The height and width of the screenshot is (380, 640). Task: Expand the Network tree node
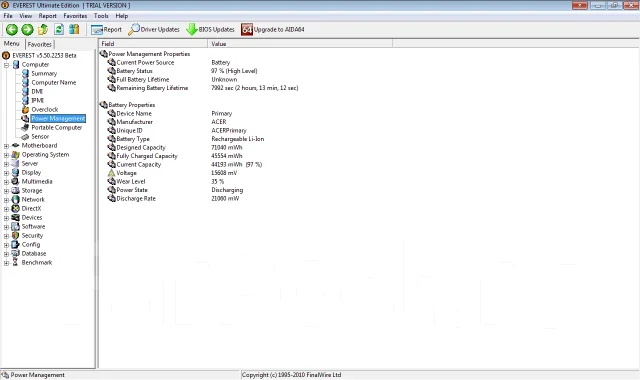pyautogui.click(x=6, y=200)
